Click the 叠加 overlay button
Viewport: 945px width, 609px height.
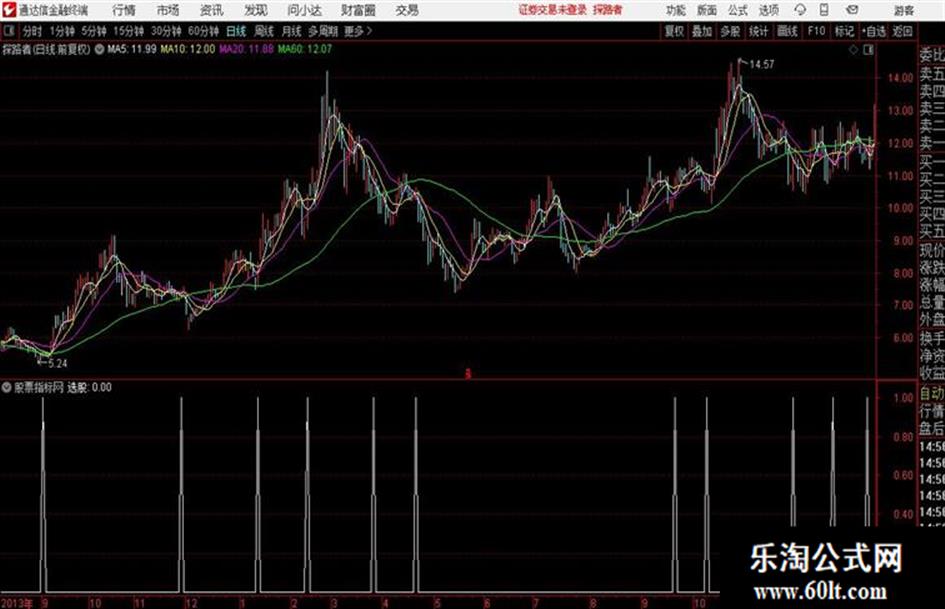[x=702, y=31]
